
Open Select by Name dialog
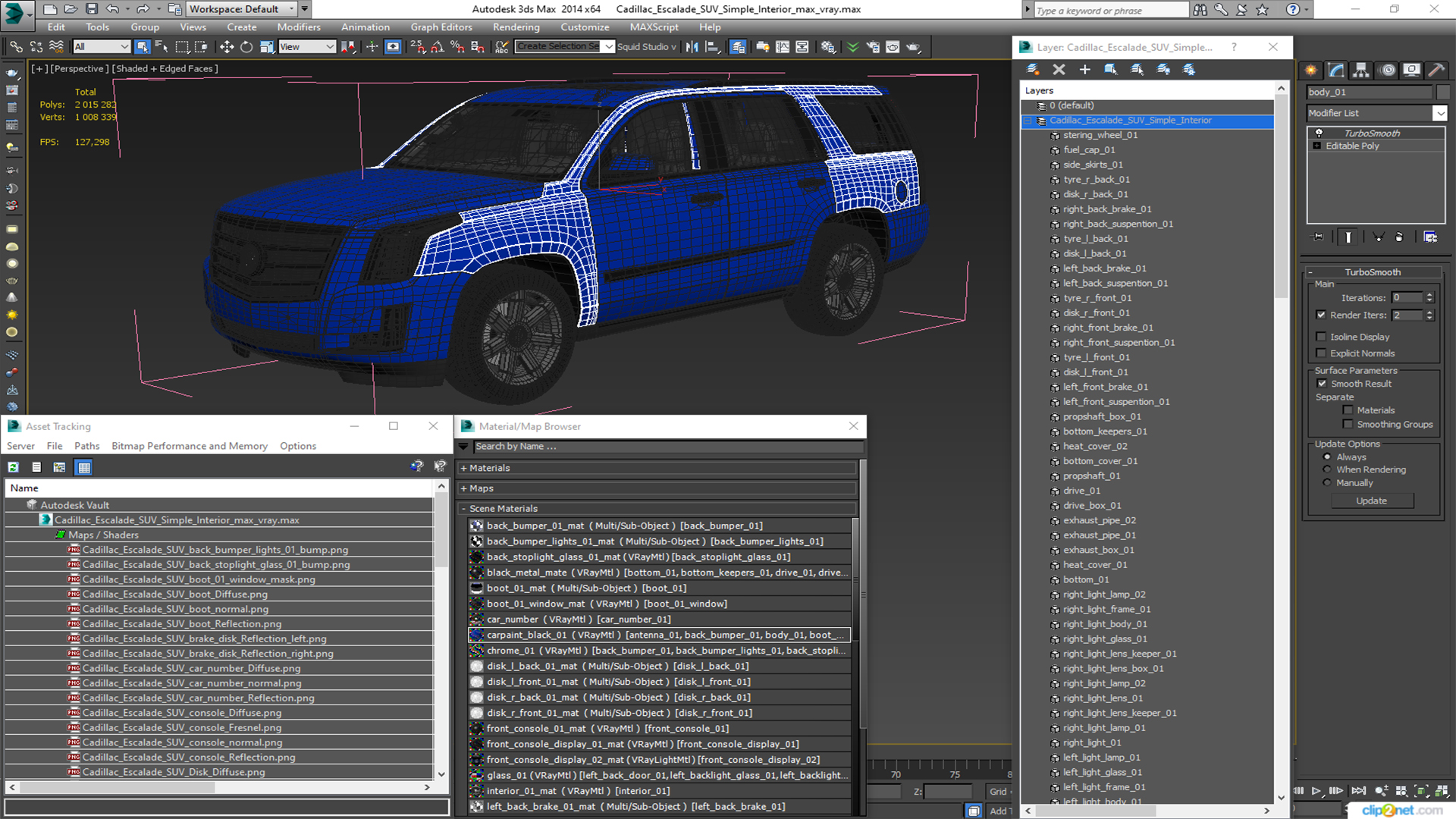(162, 47)
